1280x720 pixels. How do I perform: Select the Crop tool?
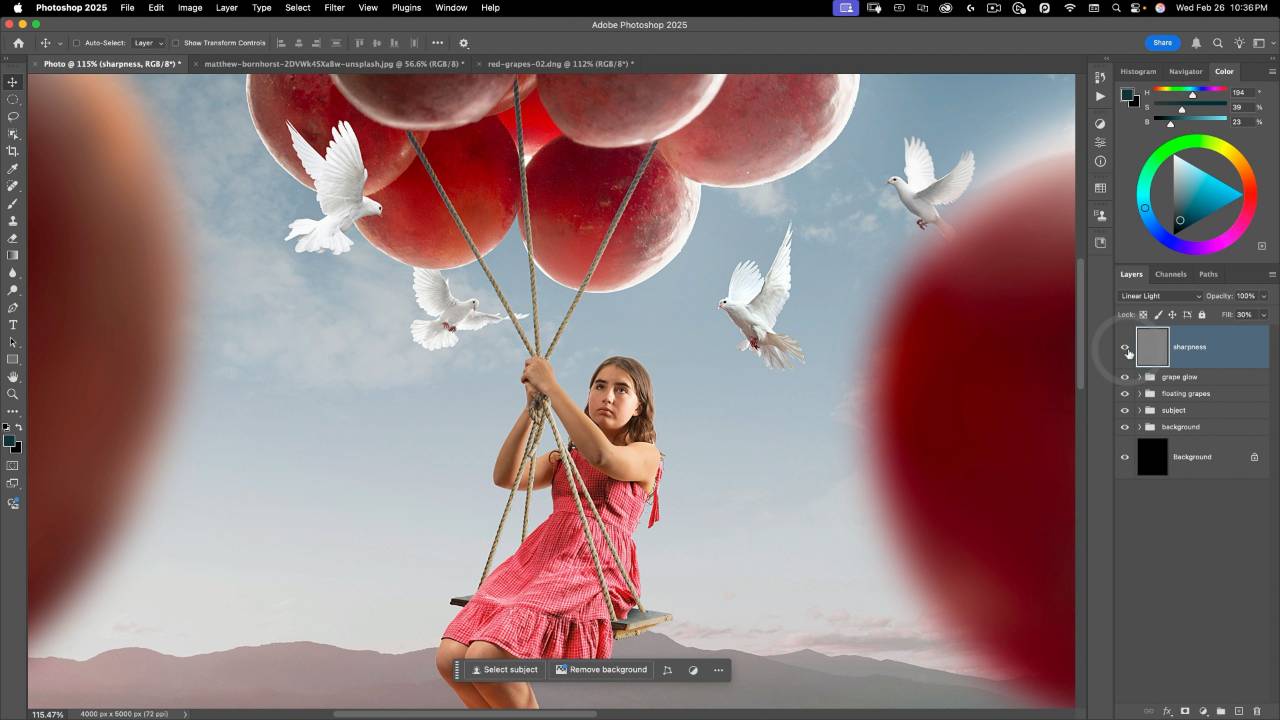[x=13, y=151]
